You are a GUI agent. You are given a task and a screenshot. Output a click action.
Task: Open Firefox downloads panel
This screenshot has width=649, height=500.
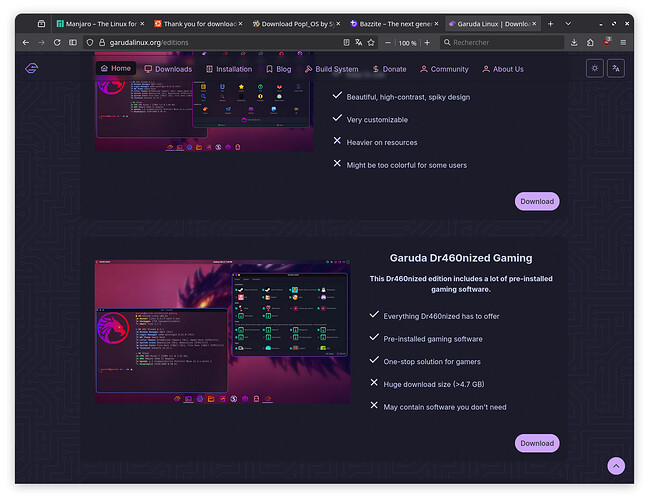point(575,42)
